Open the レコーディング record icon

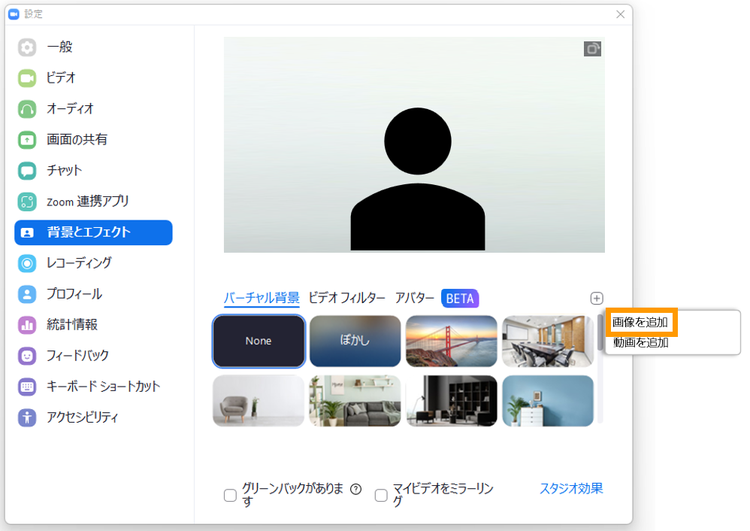27,263
